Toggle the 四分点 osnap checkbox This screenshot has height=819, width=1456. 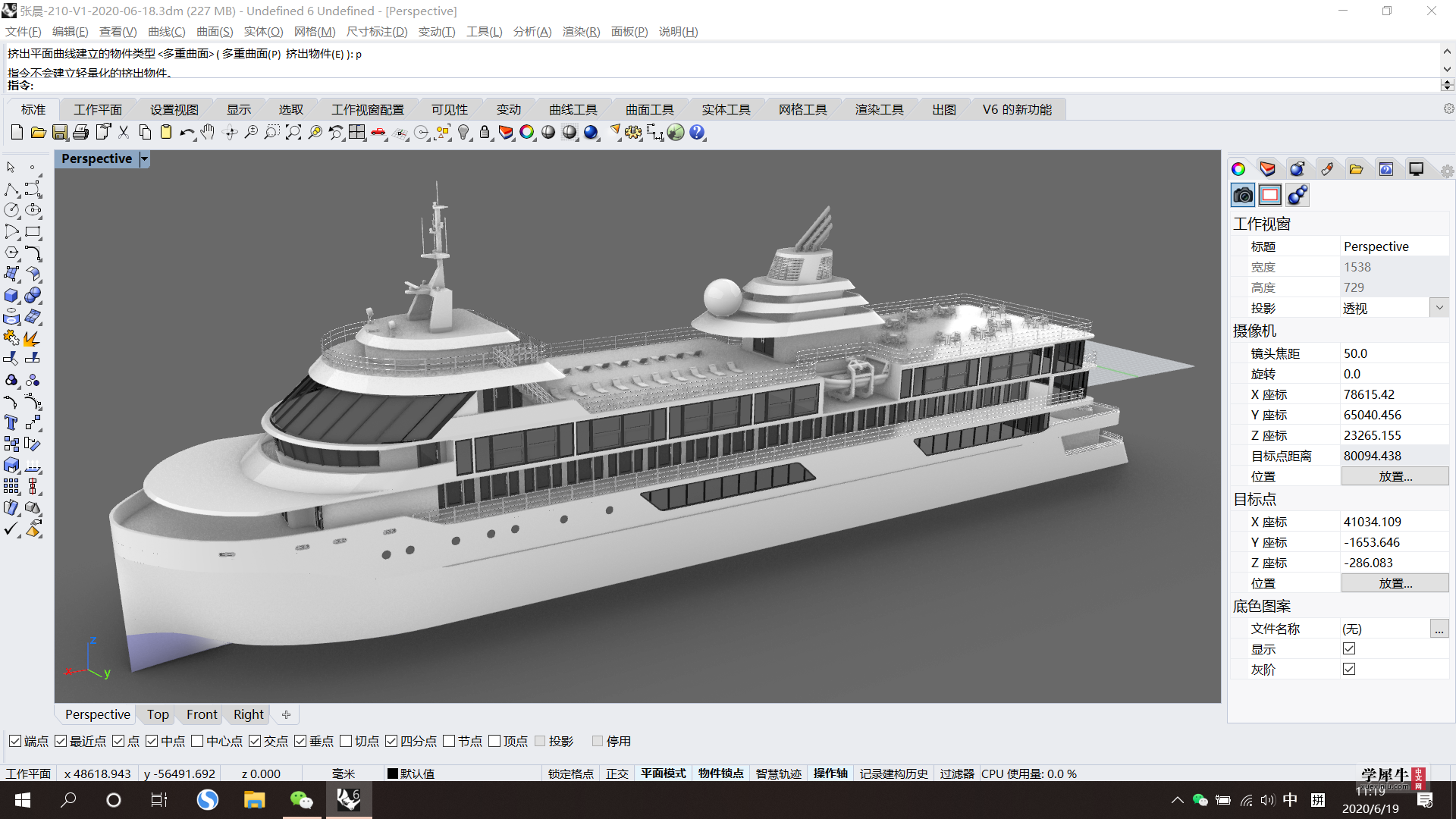click(391, 741)
